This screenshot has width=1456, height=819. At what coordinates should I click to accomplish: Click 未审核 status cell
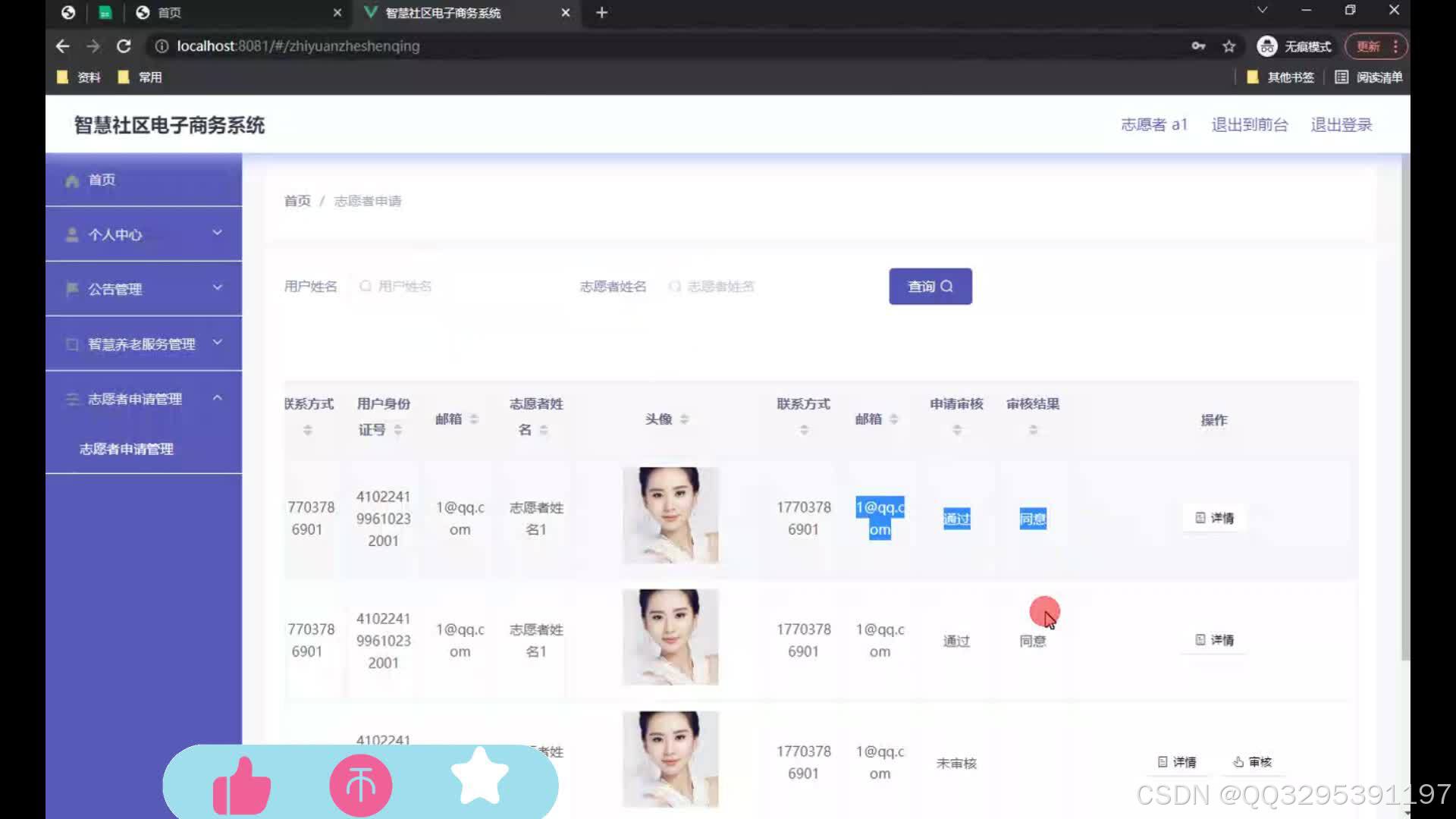(956, 764)
